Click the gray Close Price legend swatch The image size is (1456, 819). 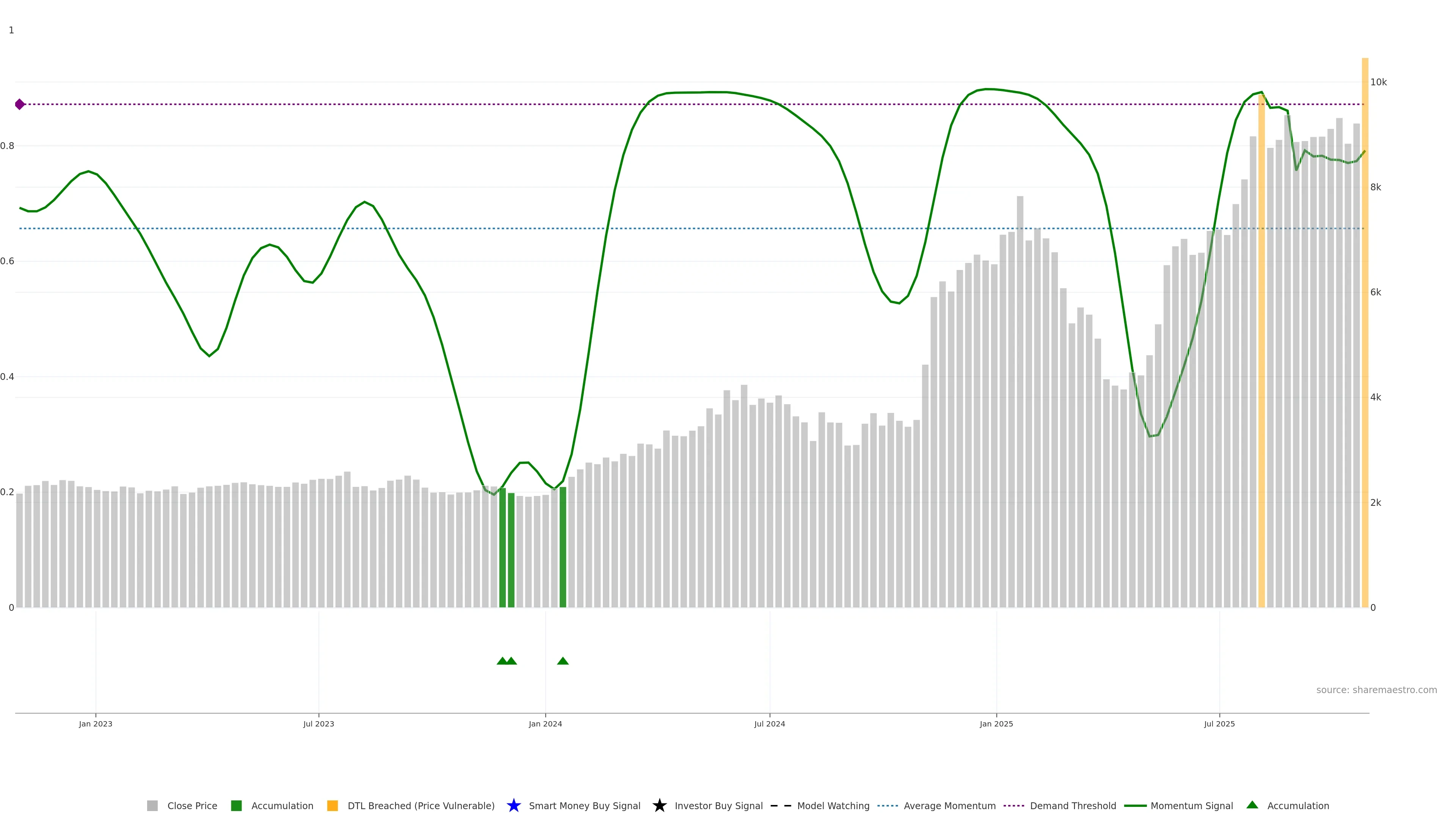[x=152, y=805]
